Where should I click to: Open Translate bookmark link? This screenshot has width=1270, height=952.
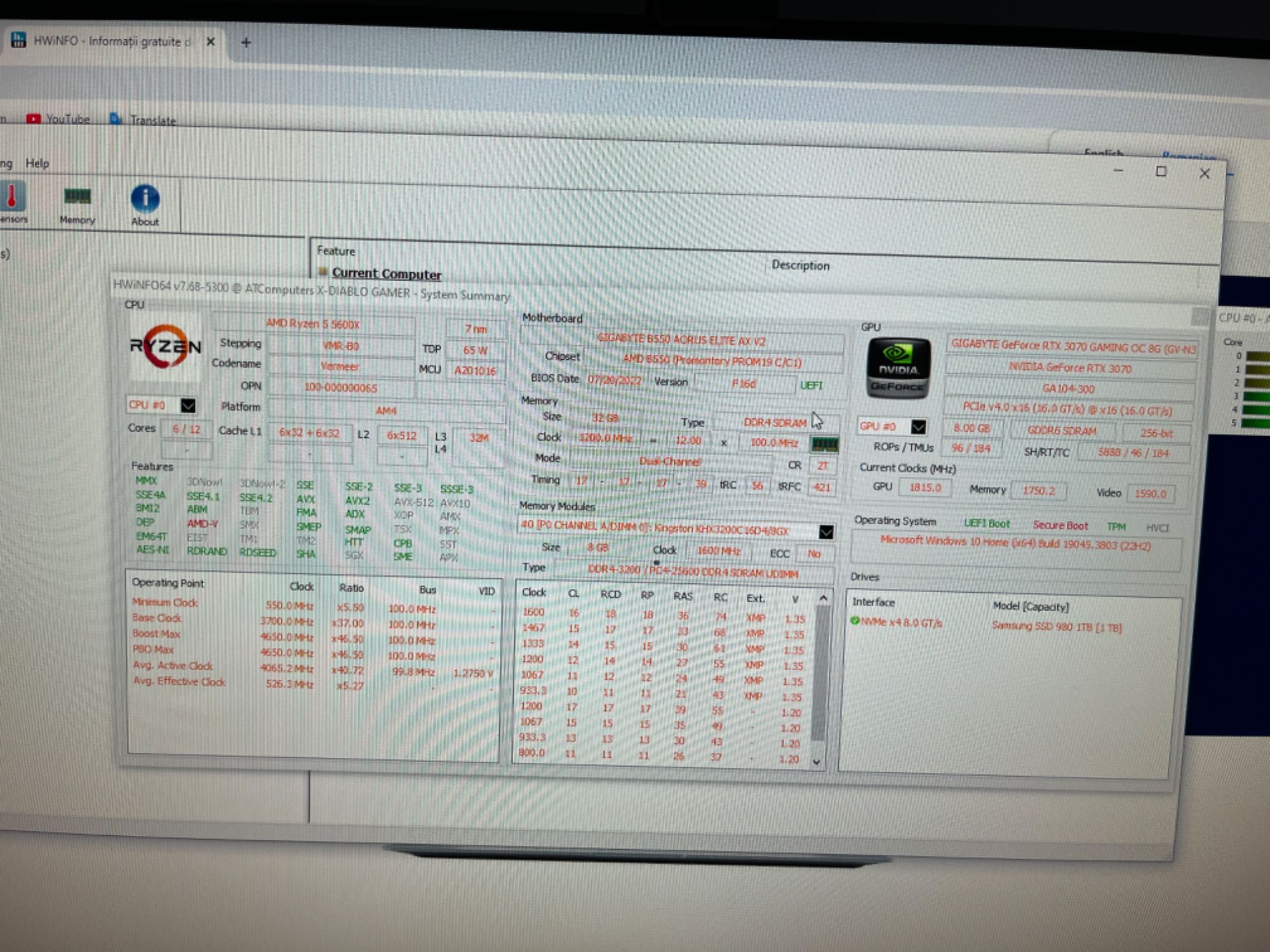click(x=152, y=120)
